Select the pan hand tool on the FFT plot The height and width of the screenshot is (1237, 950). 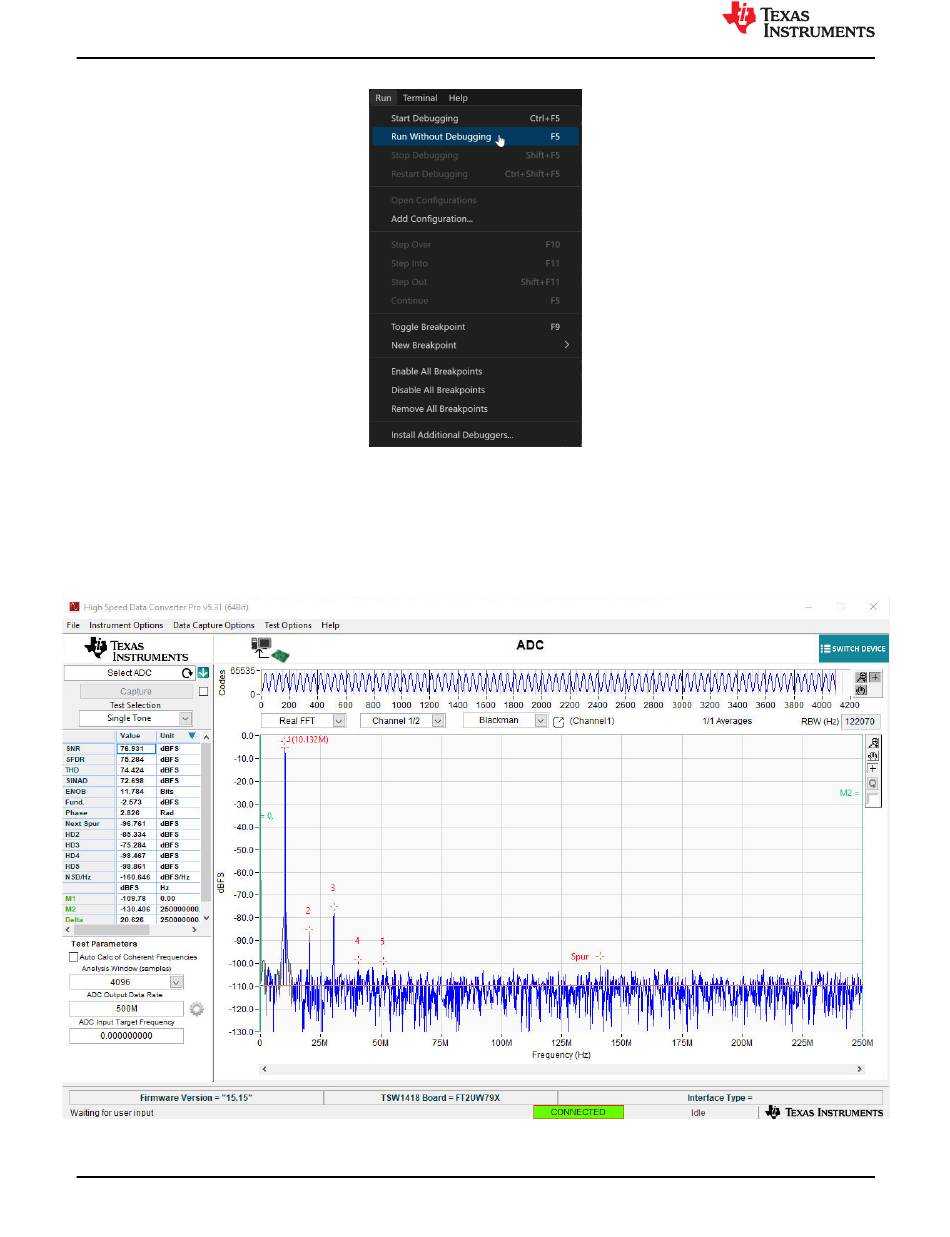tap(873, 755)
